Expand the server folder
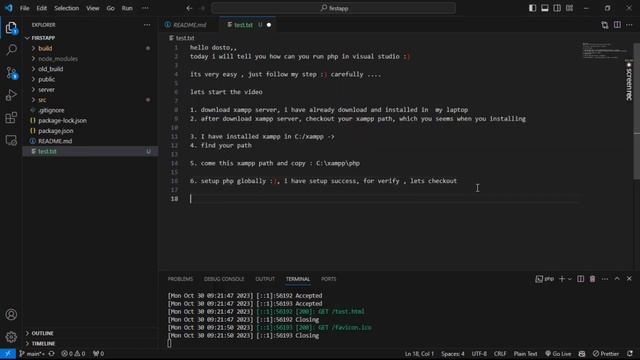 91,89
